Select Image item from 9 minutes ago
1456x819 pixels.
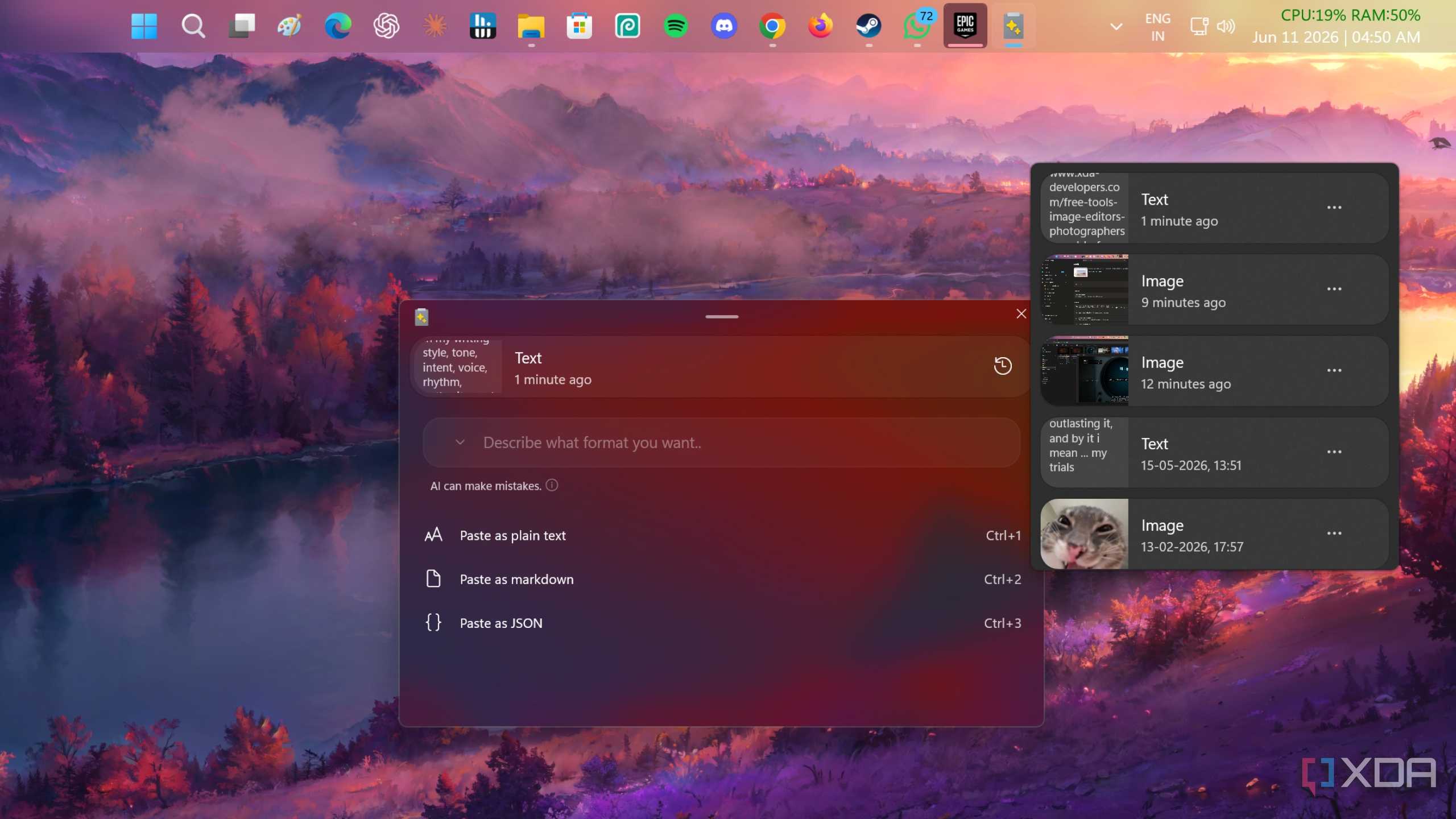1214,289
